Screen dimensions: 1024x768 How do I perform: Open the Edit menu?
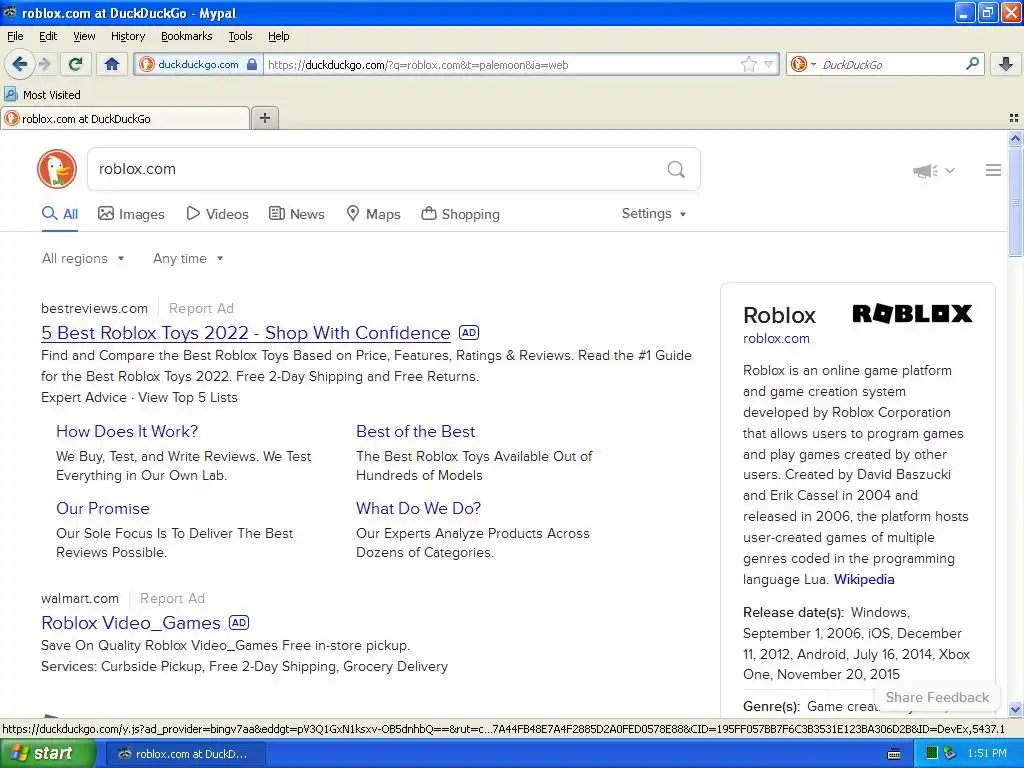pos(48,36)
